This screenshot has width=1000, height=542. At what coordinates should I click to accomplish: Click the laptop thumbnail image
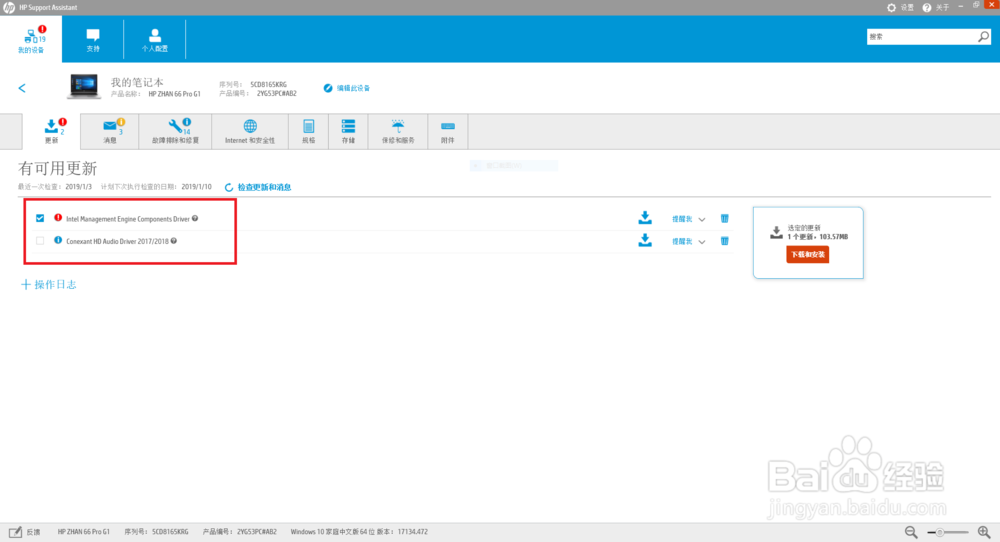[84, 86]
